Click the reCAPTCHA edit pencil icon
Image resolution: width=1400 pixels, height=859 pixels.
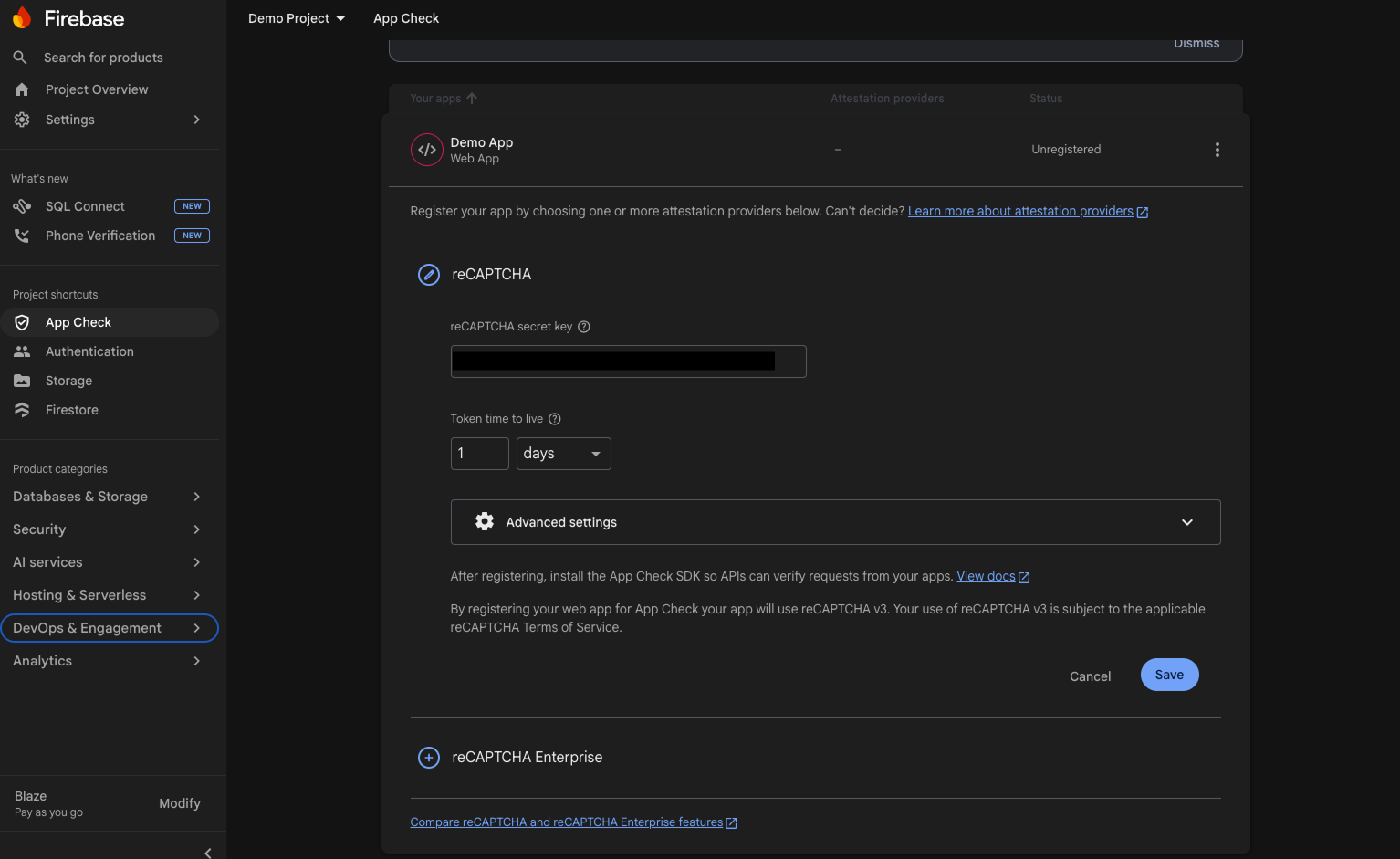tap(429, 275)
